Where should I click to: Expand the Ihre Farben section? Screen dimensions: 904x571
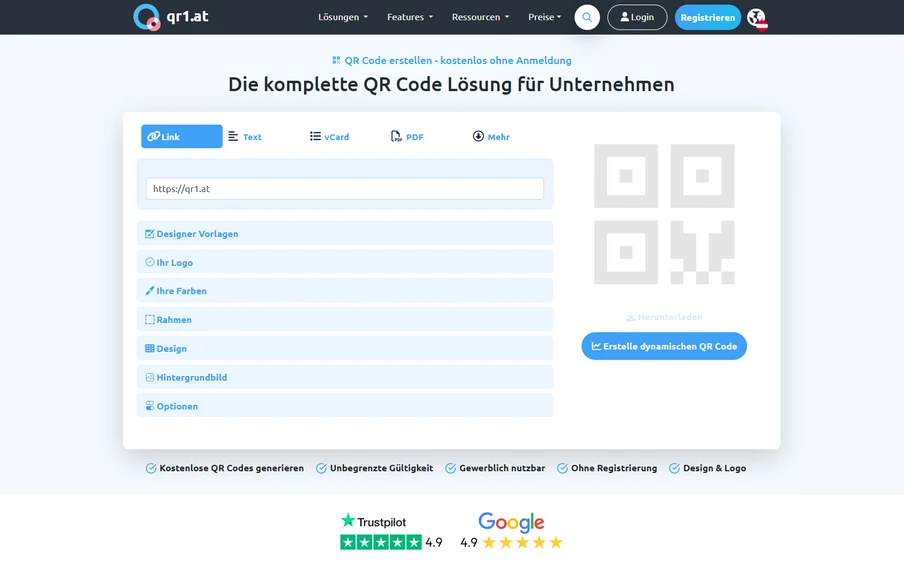click(345, 291)
